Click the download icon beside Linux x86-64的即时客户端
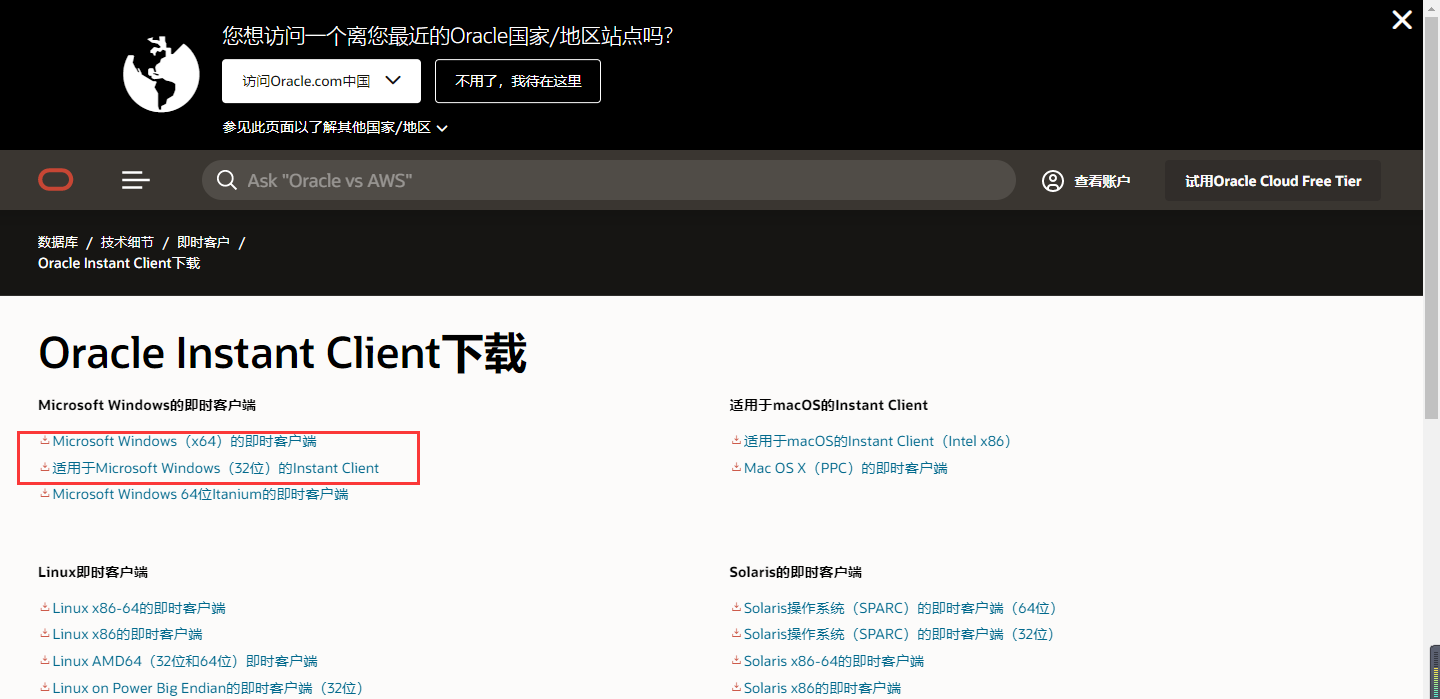This screenshot has width=1440, height=699. (x=44, y=607)
